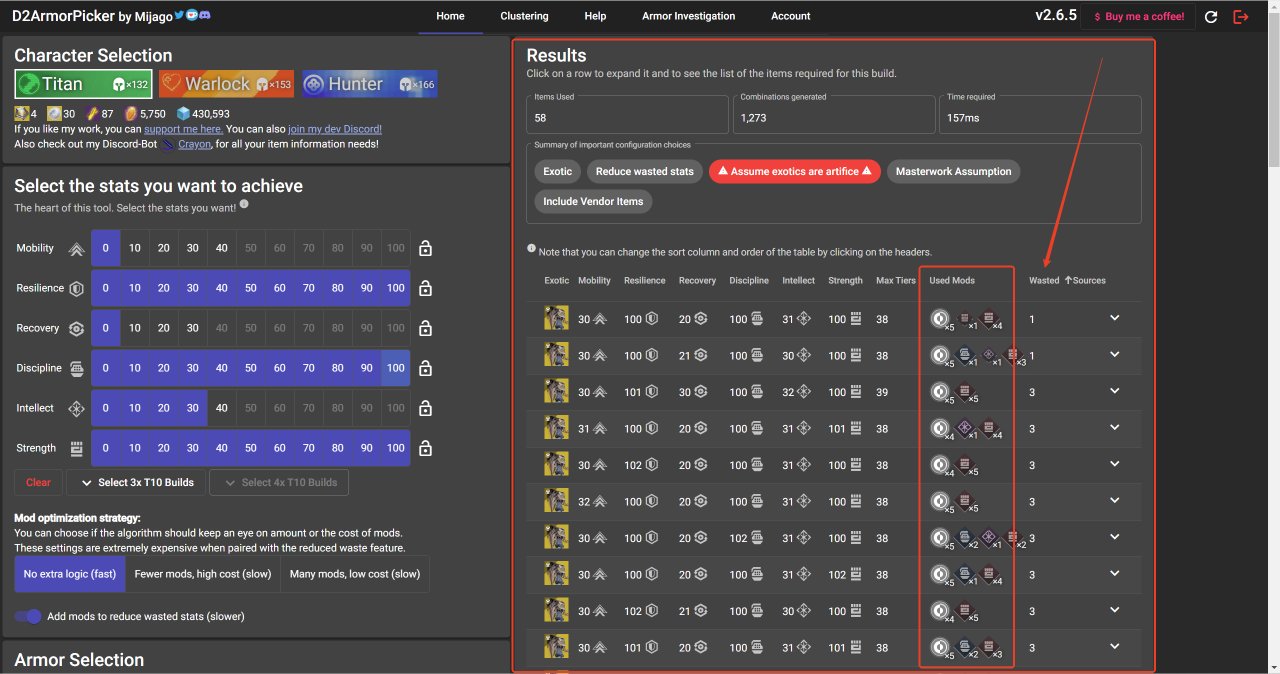Lock the Resilience stat
The image size is (1280, 674).
(x=426, y=289)
